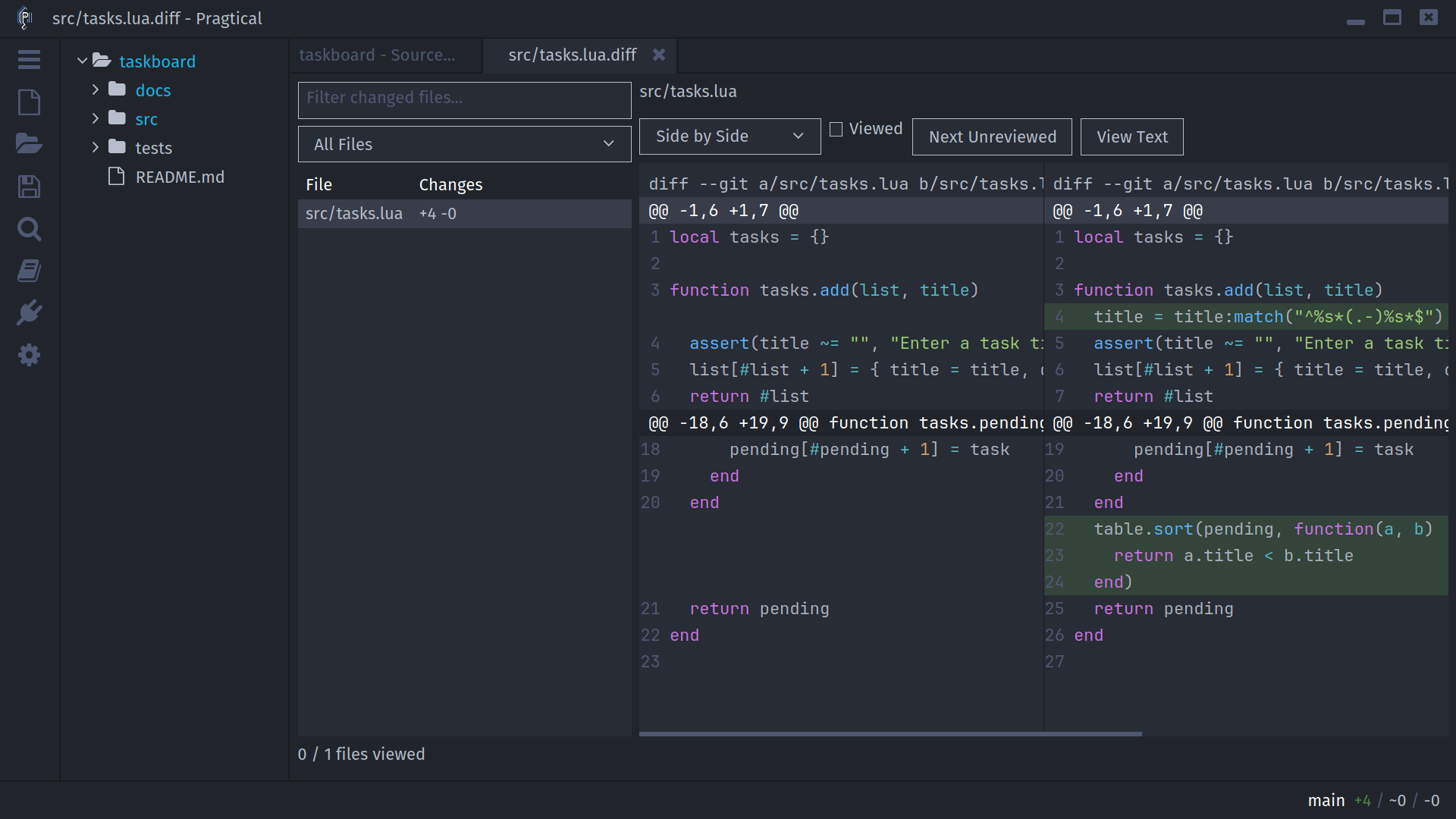Screen dimensions: 1456x819
Task: Collapse the taskboard root folder
Action: (82, 61)
